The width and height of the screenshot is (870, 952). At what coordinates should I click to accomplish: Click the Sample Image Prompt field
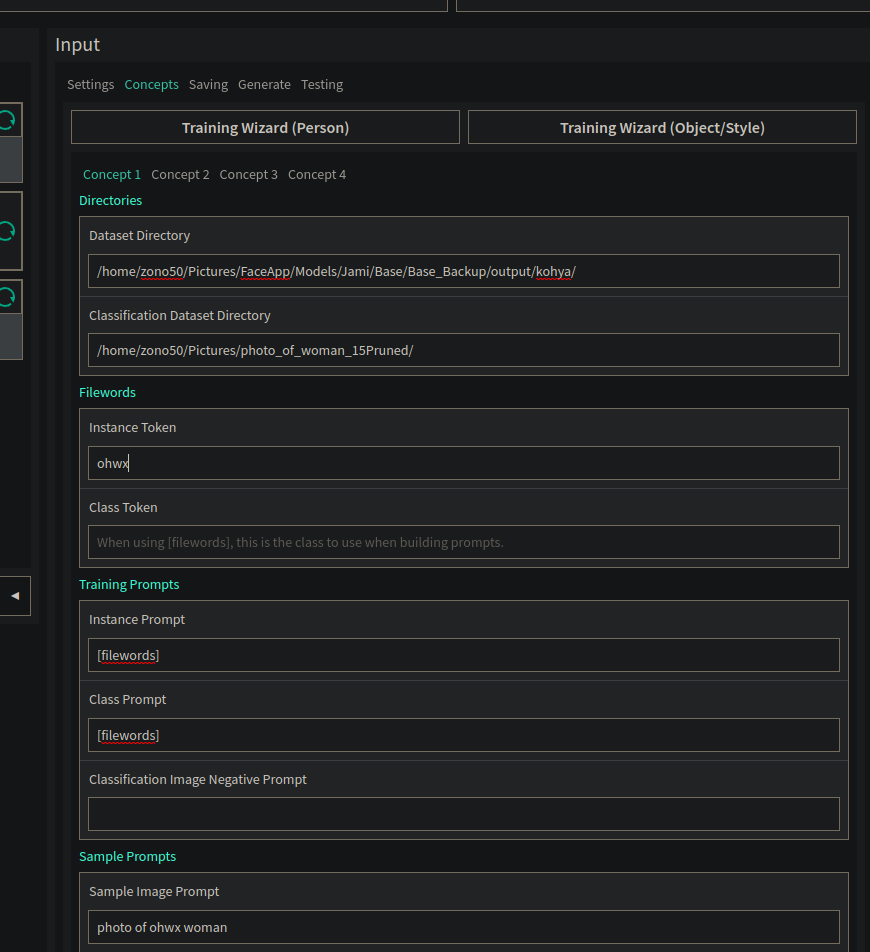click(463, 927)
